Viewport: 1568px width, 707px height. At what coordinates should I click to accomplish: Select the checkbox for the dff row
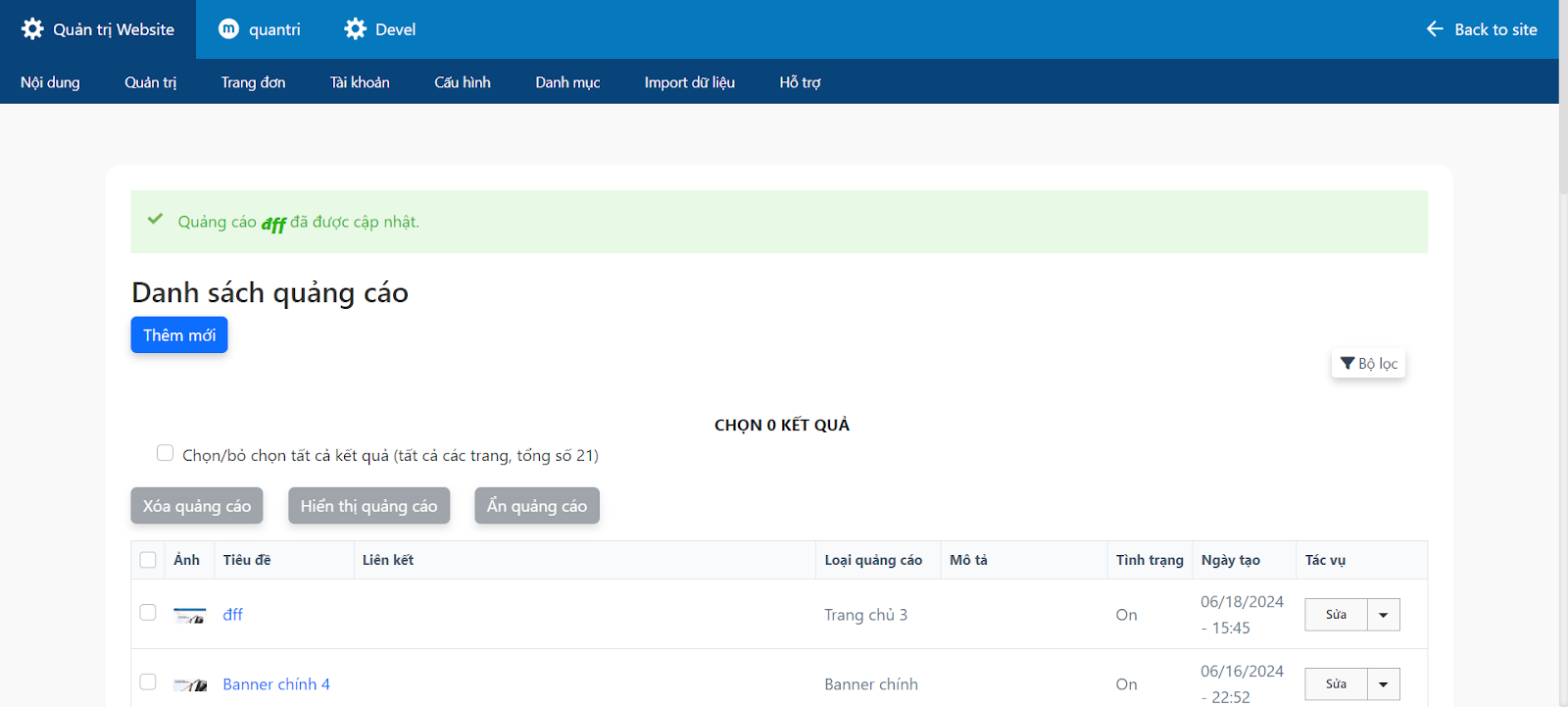(x=148, y=613)
